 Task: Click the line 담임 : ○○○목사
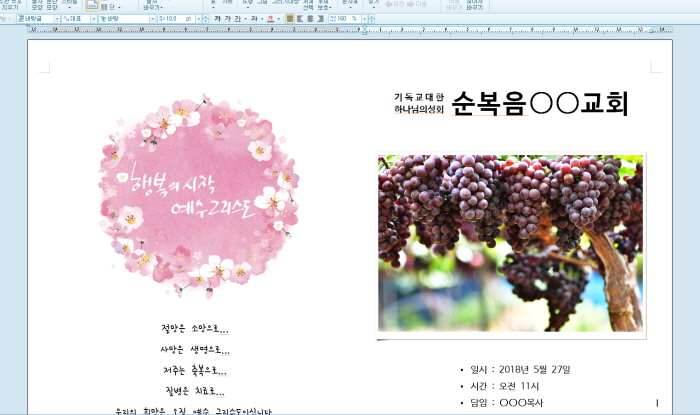506,403
